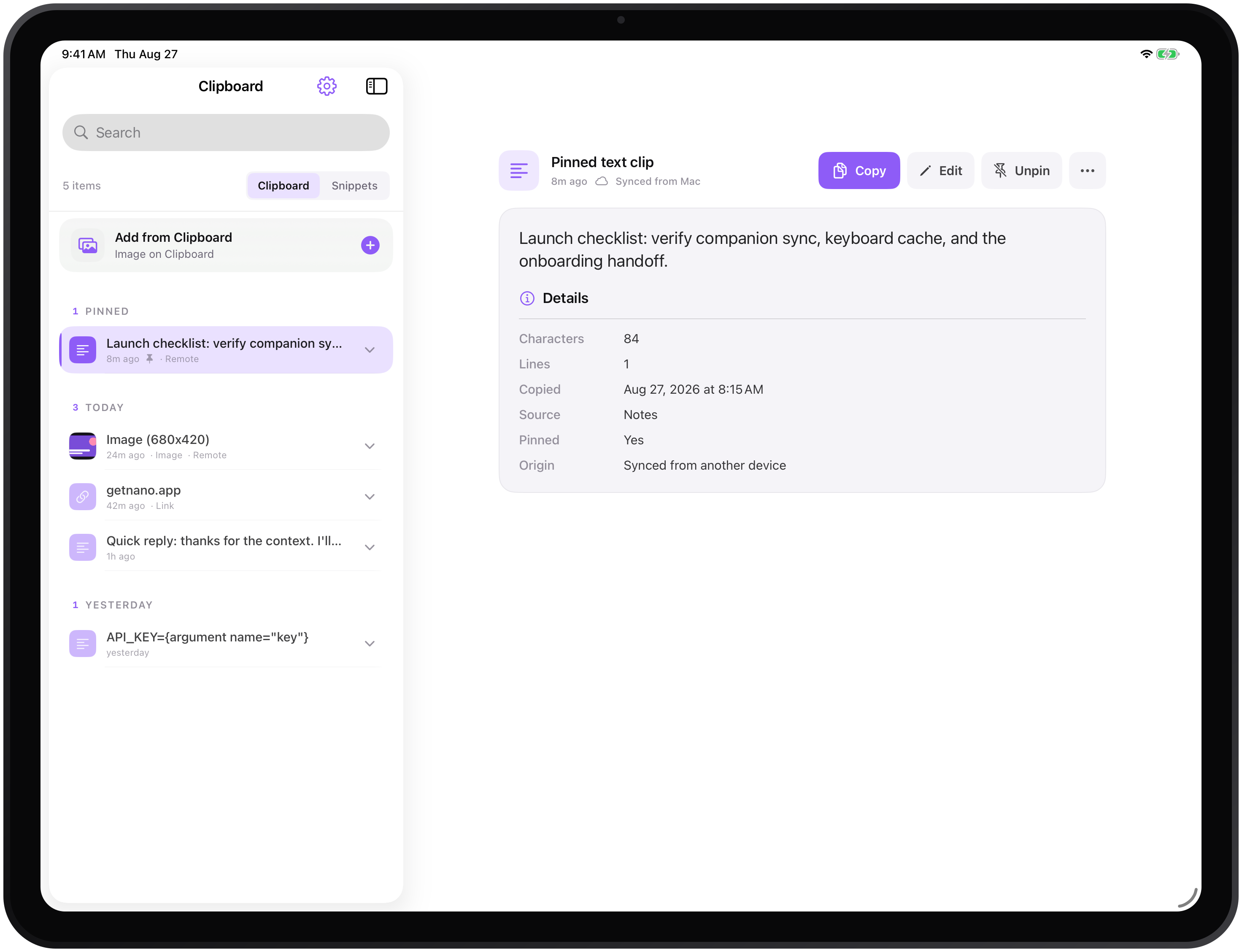Click the status bar time 9:41 AM

coord(83,54)
